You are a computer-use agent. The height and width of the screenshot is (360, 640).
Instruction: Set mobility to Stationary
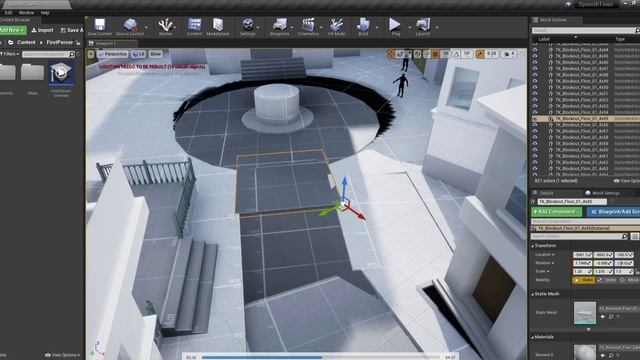point(607,280)
